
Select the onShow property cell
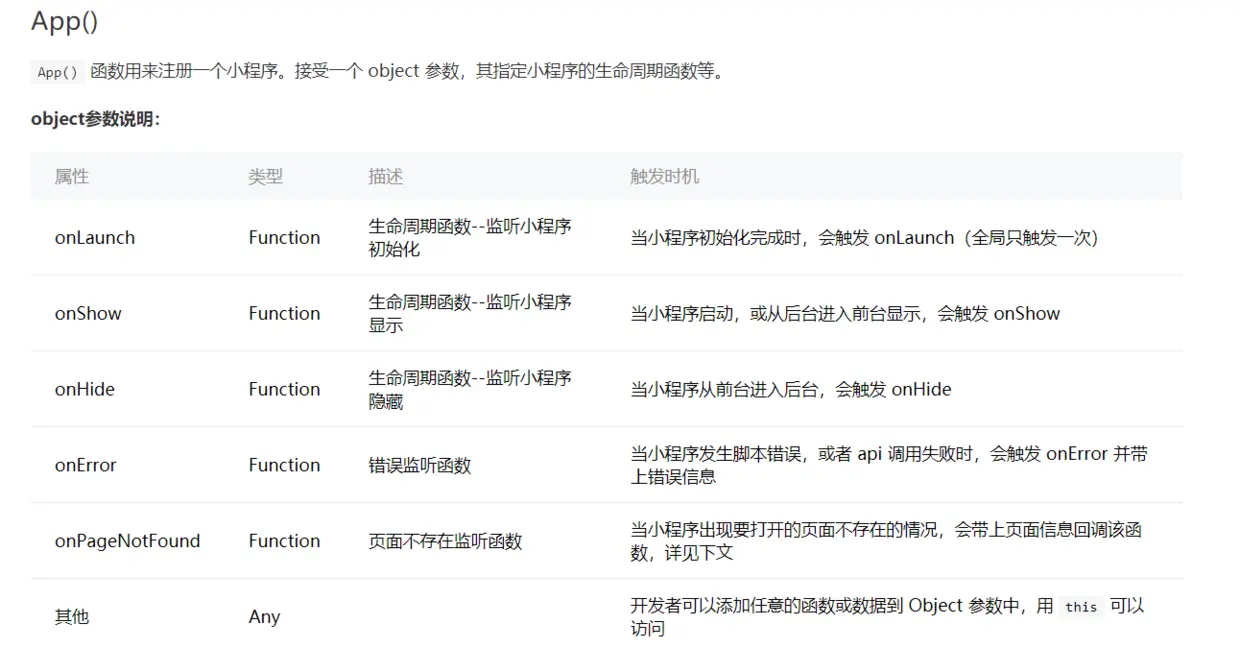tap(88, 314)
